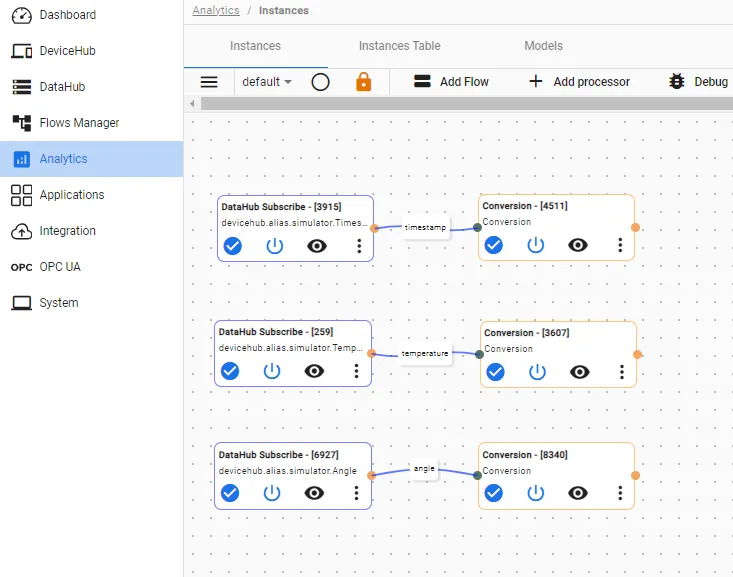Click the left arrow of horizontal scrollbar

pyautogui.click(x=192, y=103)
